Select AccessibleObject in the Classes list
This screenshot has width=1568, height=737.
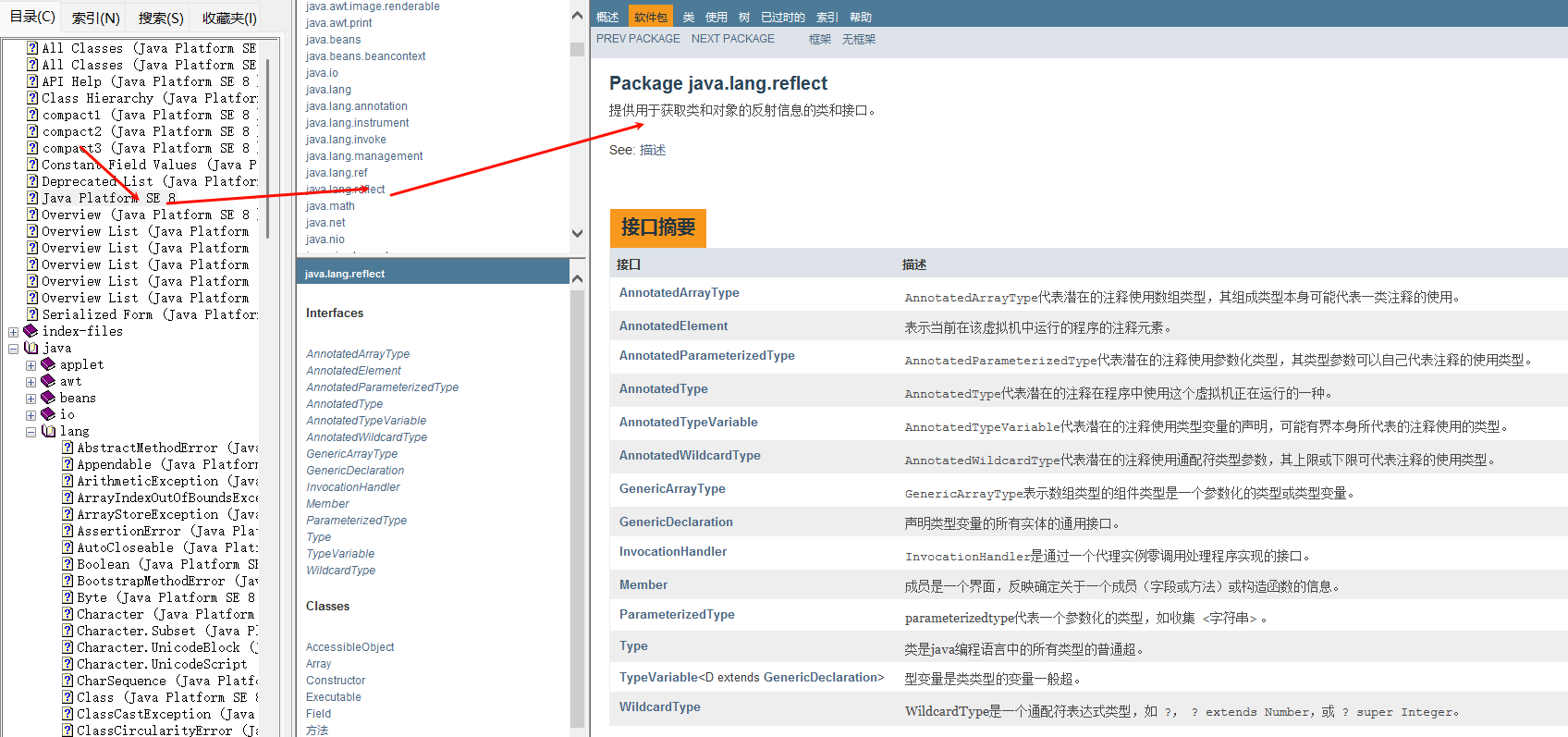point(349,647)
